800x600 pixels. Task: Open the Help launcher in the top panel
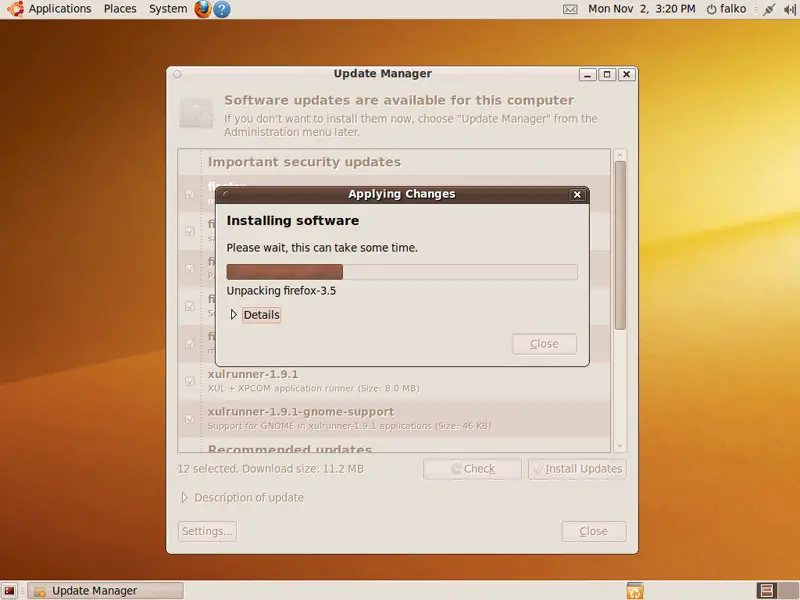click(222, 9)
